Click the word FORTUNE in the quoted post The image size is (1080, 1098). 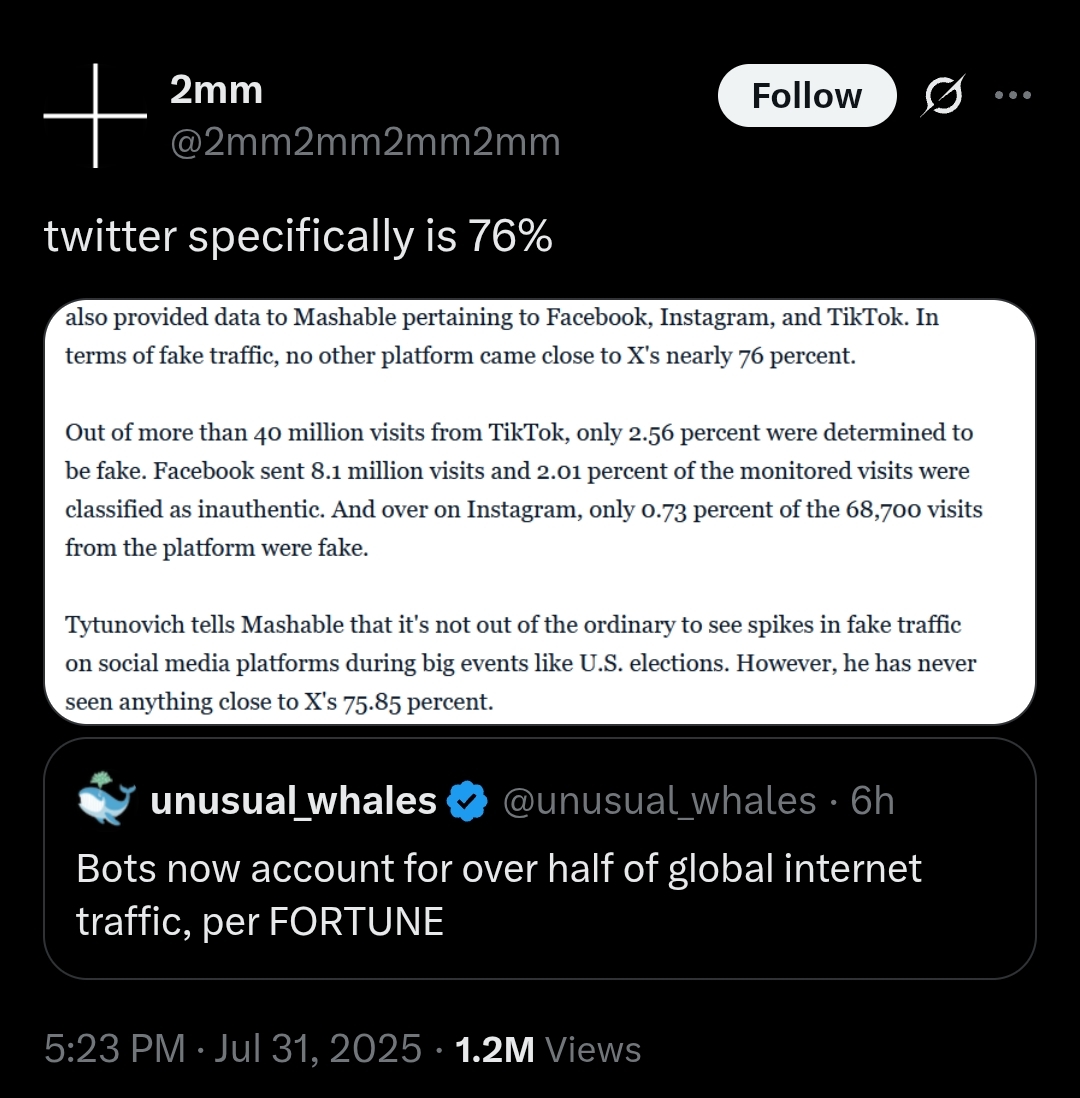pyautogui.click(x=356, y=922)
